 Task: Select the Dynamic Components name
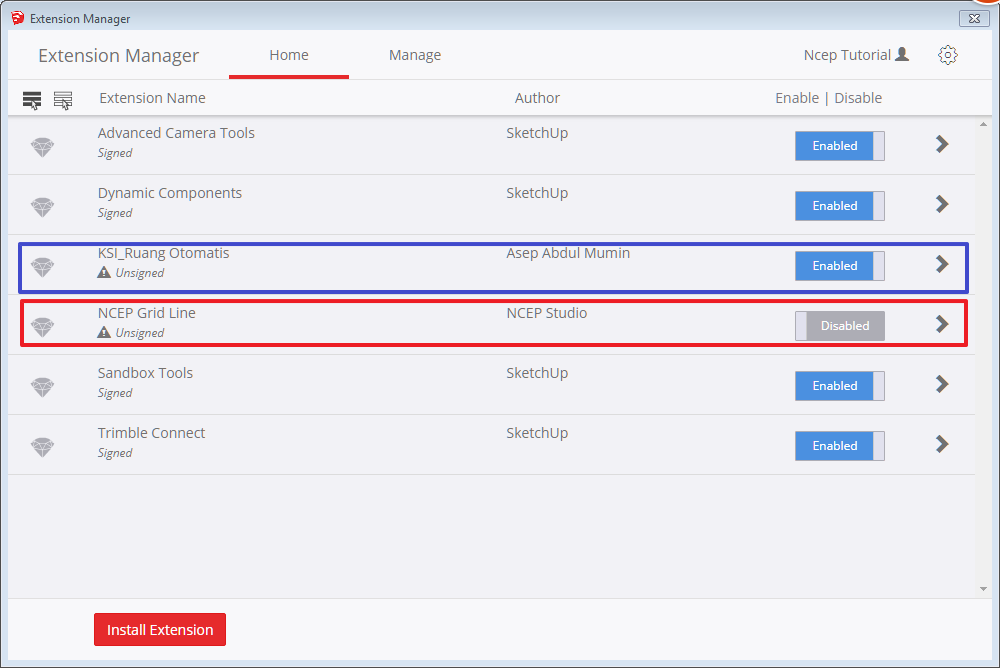tap(170, 193)
